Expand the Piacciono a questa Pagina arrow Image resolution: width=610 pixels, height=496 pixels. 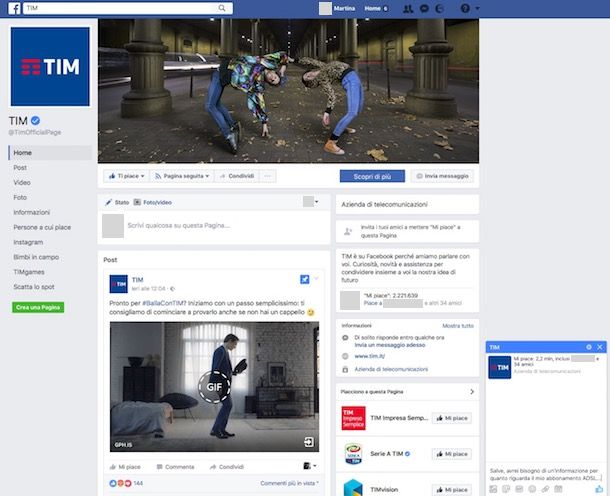(x=472, y=392)
